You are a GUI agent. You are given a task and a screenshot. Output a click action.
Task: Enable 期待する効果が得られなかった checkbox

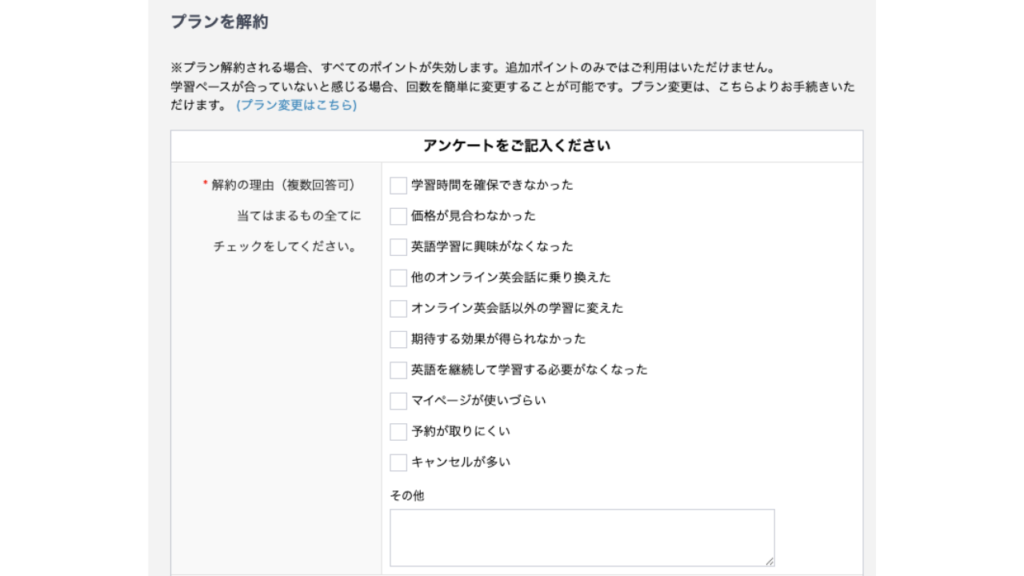point(398,339)
